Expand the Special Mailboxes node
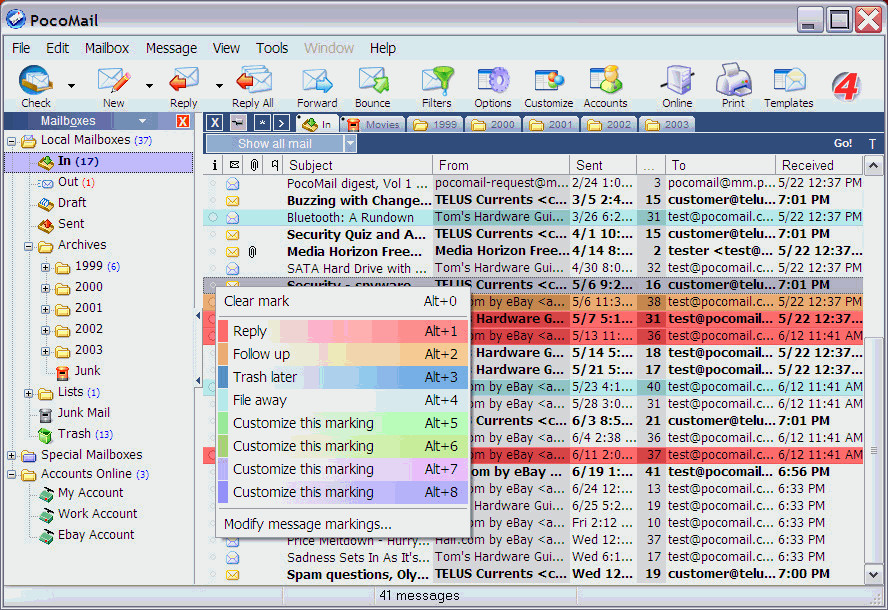The height and width of the screenshot is (610, 888). click(x=11, y=455)
